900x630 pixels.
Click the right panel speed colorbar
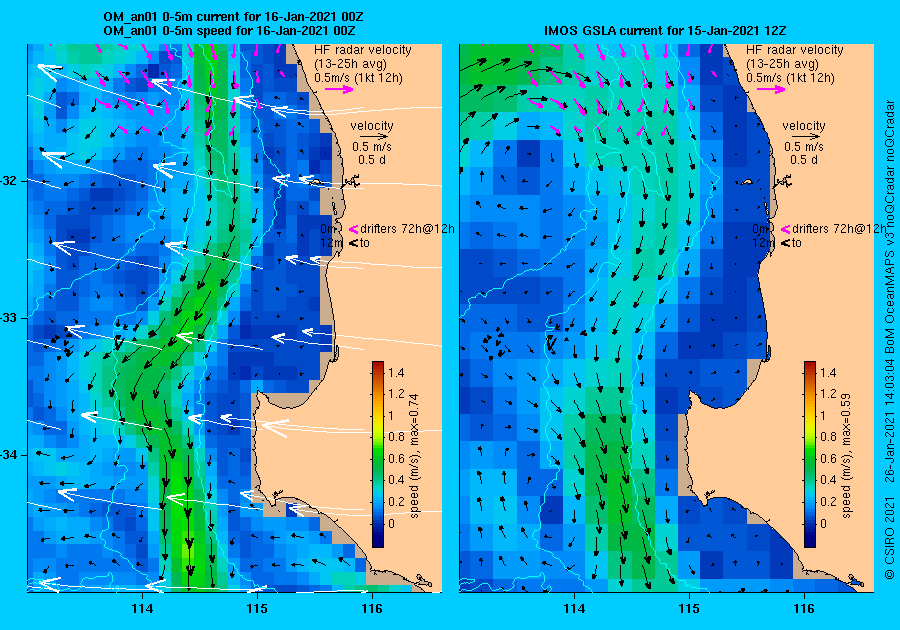click(x=809, y=454)
